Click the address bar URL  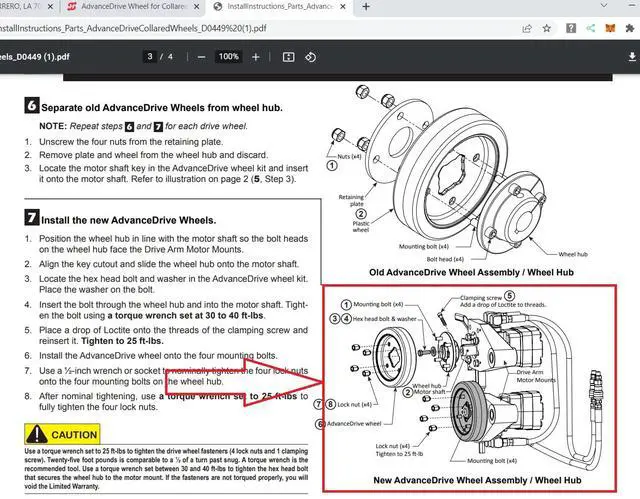coord(133,28)
